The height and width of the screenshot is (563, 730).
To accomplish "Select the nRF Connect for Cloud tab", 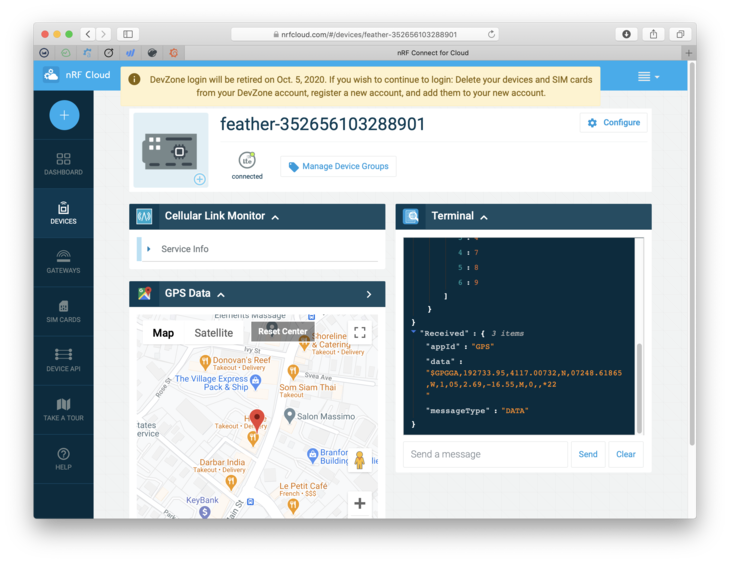I will coord(433,53).
